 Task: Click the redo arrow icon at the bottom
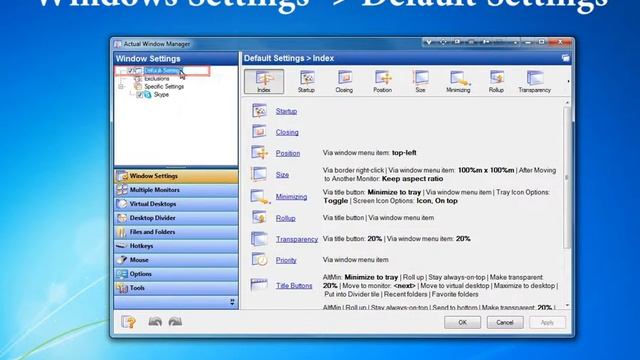176,322
